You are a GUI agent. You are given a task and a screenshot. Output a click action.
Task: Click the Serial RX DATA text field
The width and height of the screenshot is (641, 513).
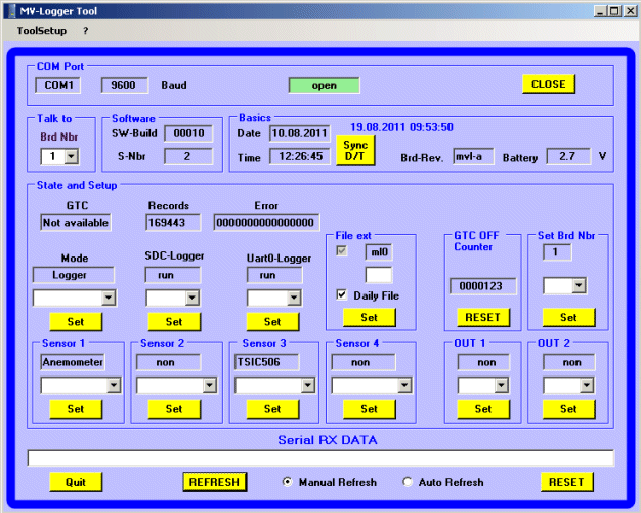(x=320, y=458)
